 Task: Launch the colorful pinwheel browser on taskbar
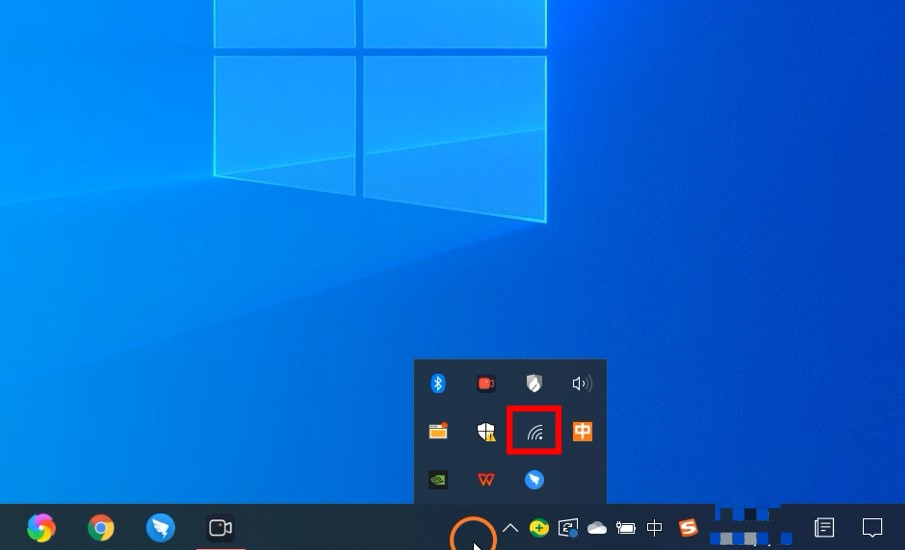point(41,527)
